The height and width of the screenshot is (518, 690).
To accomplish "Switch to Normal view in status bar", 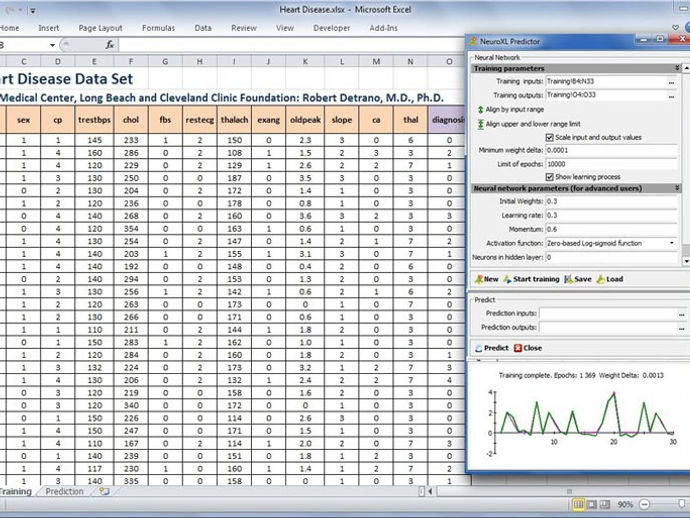I will click(x=579, y=504).
